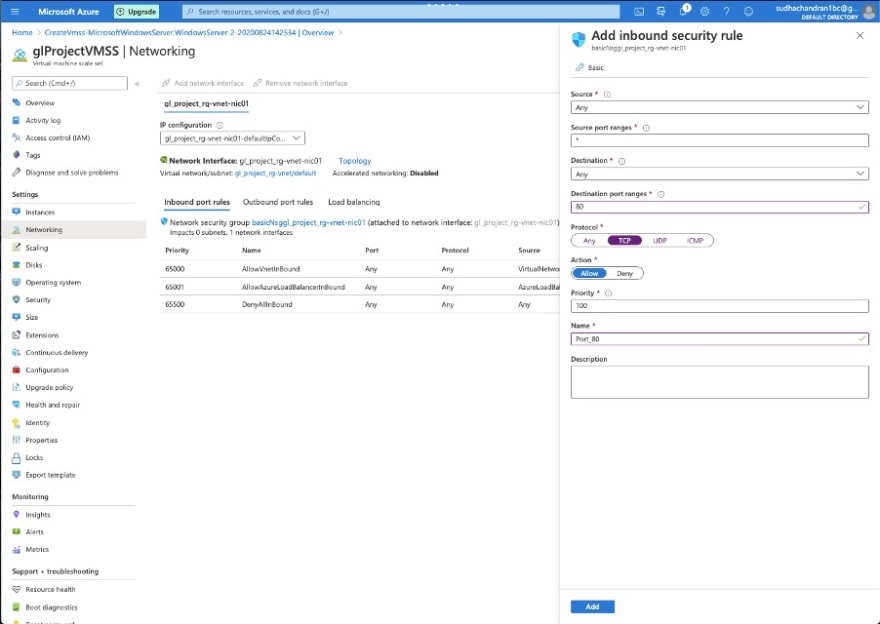Click the Insights lightbulb icon
The height and width of the screenshot is (624, 880).
(16, 515)
